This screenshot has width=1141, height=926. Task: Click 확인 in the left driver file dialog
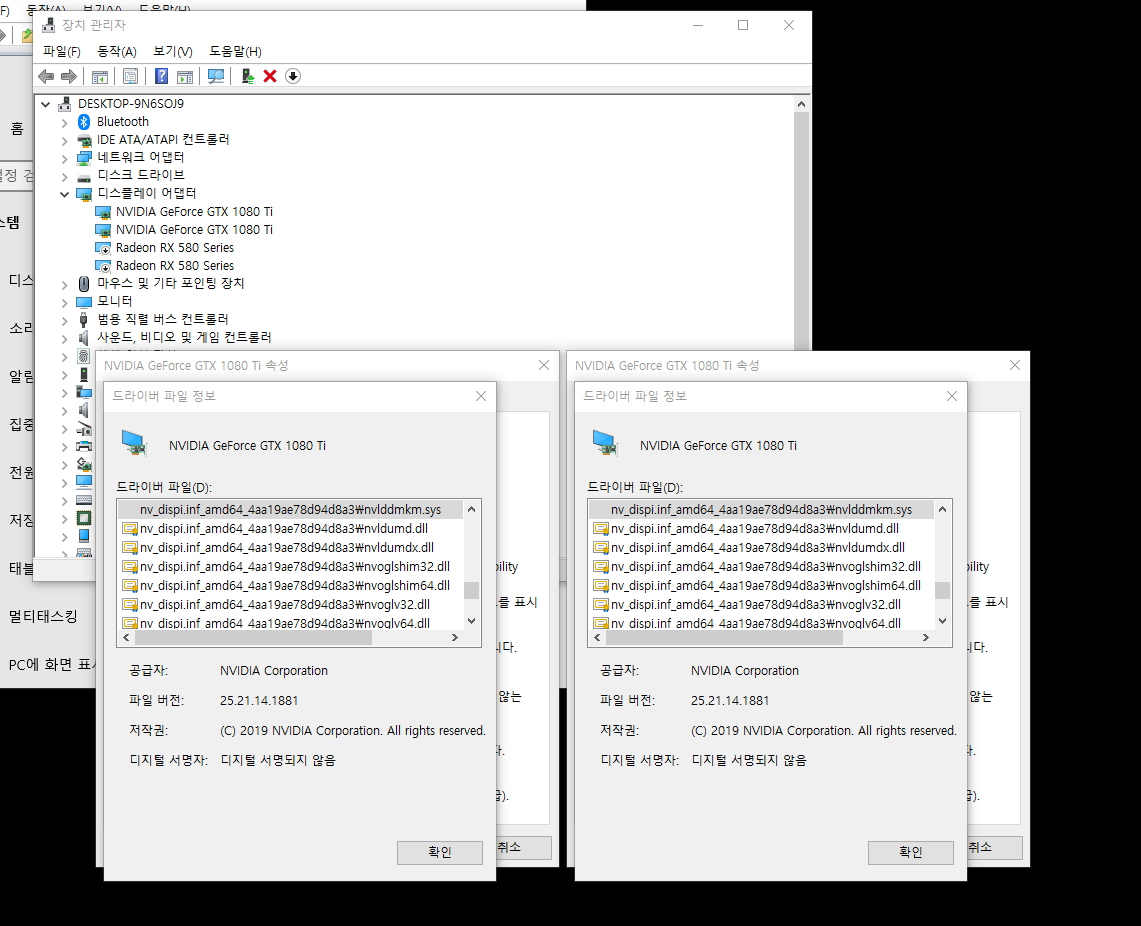[440, 853]
